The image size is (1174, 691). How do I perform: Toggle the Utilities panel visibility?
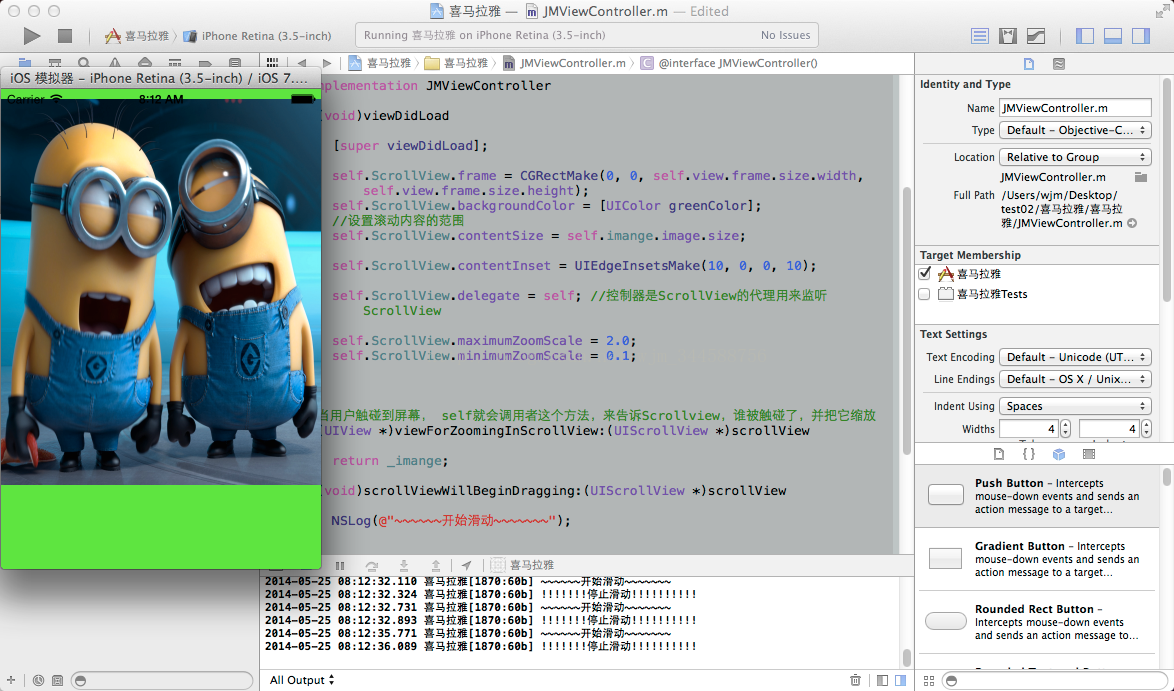coord(1141,35)
